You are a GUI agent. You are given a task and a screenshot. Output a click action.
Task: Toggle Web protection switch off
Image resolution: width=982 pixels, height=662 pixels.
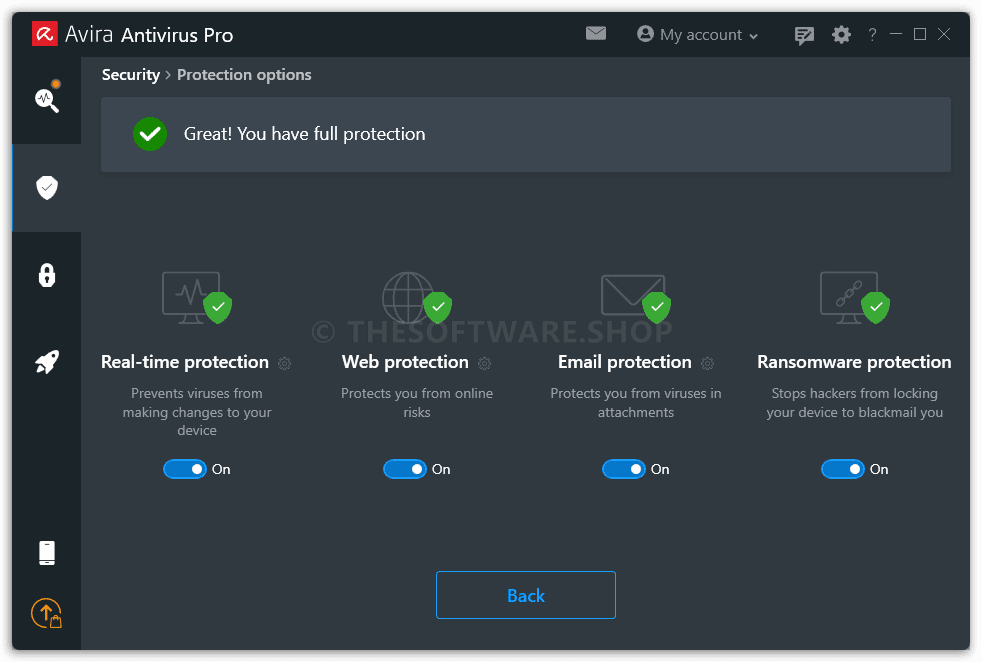click(x=405, y=469)
